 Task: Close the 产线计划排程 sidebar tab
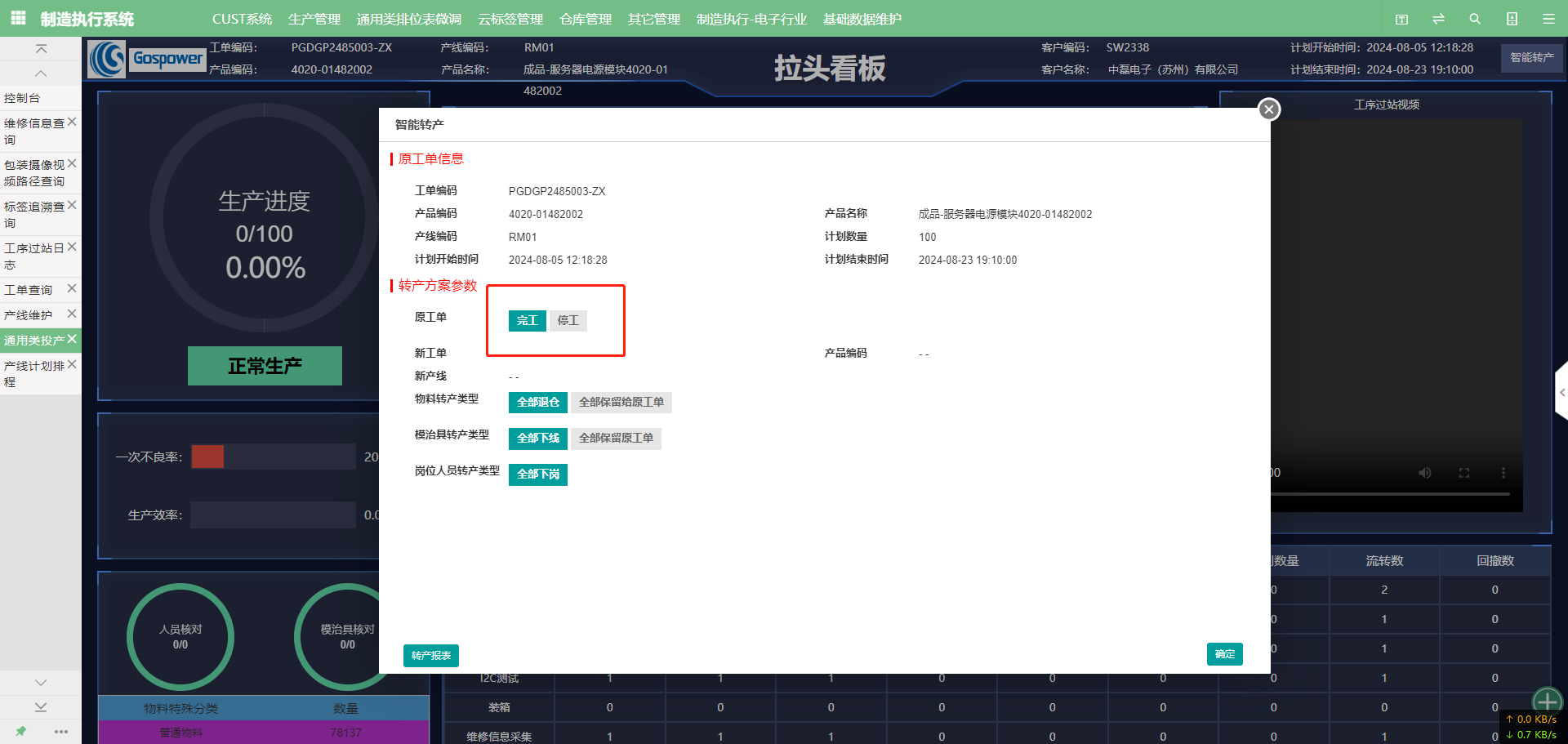coord(72,364)
